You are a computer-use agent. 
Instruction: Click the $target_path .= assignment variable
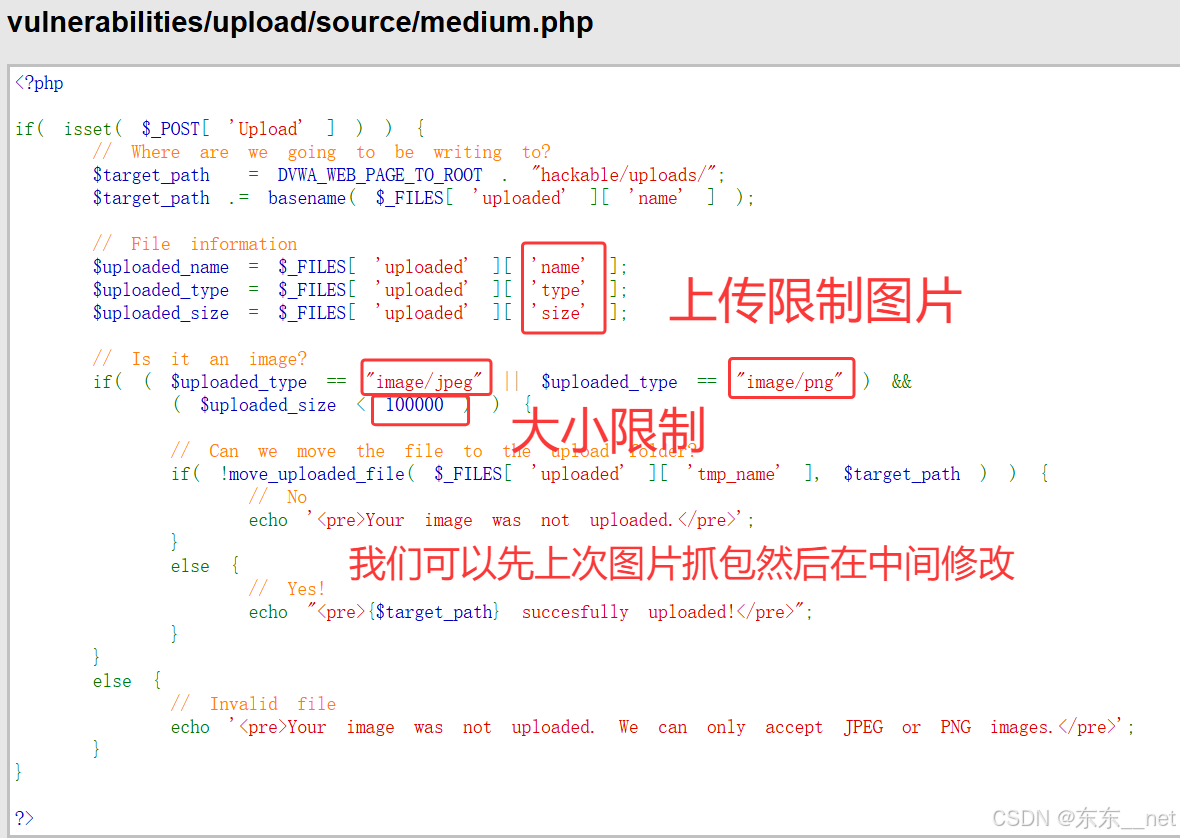coord(151,198)
